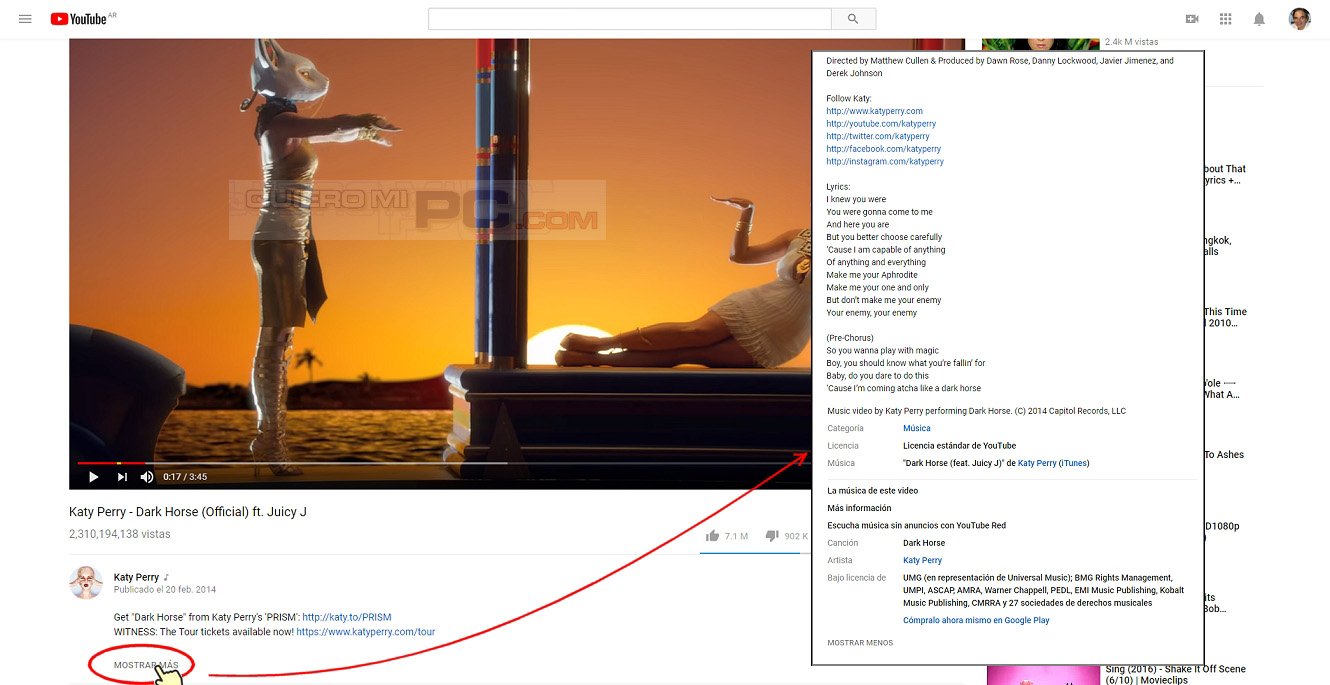
Task: Click the '(Pre-Chorus)' text
Action: click(852, 338)
